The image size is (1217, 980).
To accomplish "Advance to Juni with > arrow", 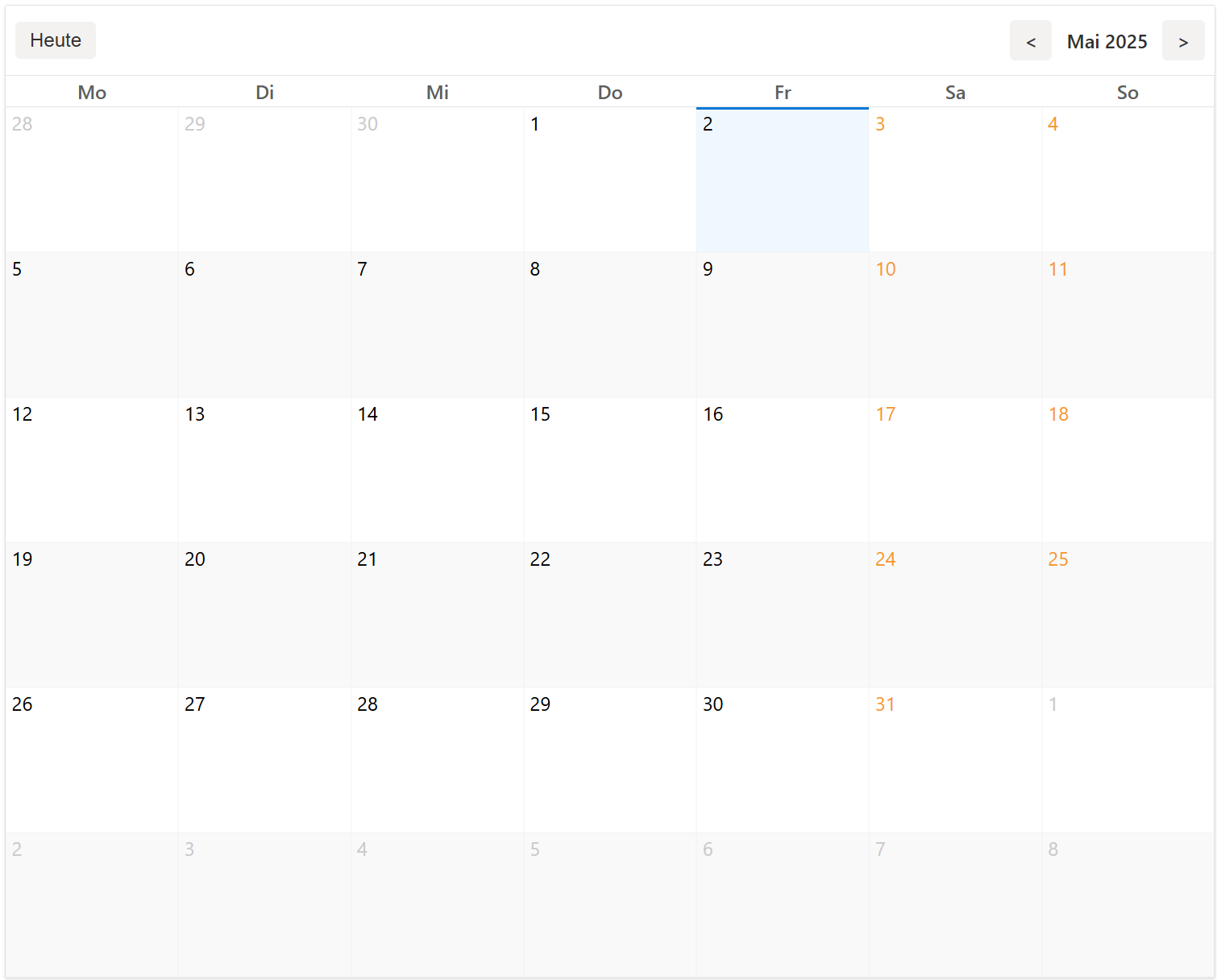I will [1182, 40].
